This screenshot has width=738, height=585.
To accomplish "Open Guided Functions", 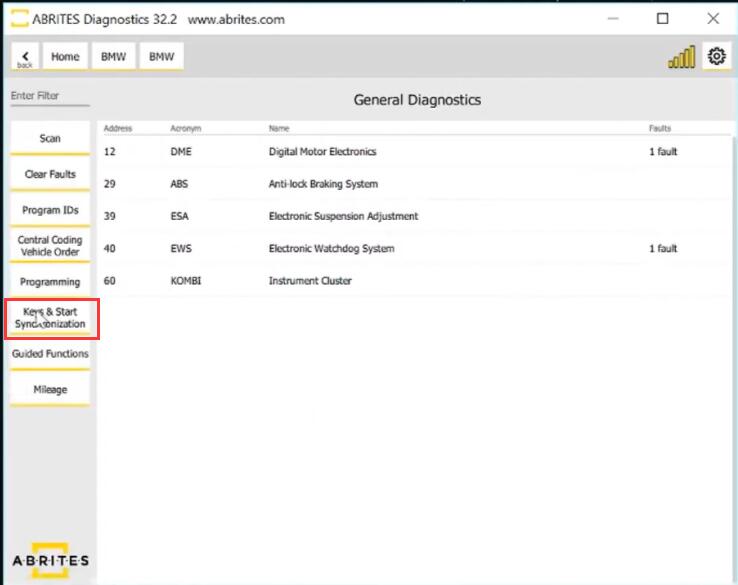I will pyautogui.click(x=50, y=354).
